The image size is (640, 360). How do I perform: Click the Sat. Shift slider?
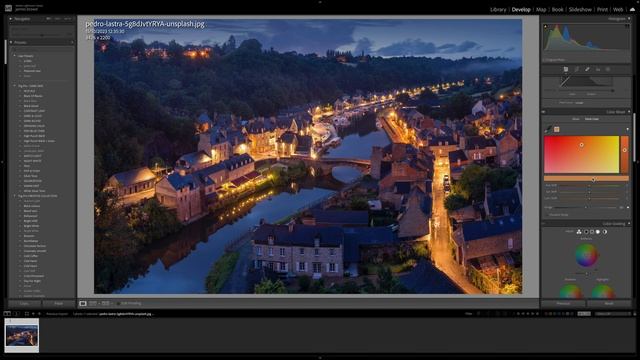[589, 192]
